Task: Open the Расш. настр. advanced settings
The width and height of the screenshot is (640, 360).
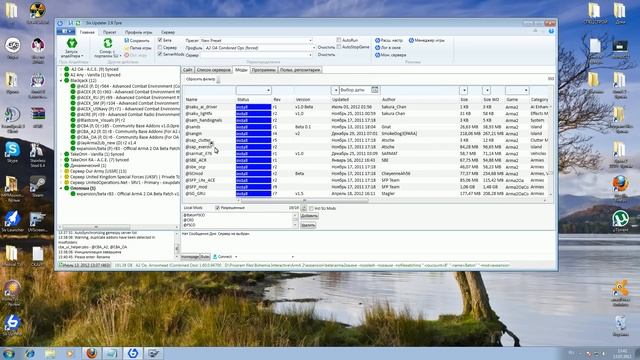Action: (389, 40)
